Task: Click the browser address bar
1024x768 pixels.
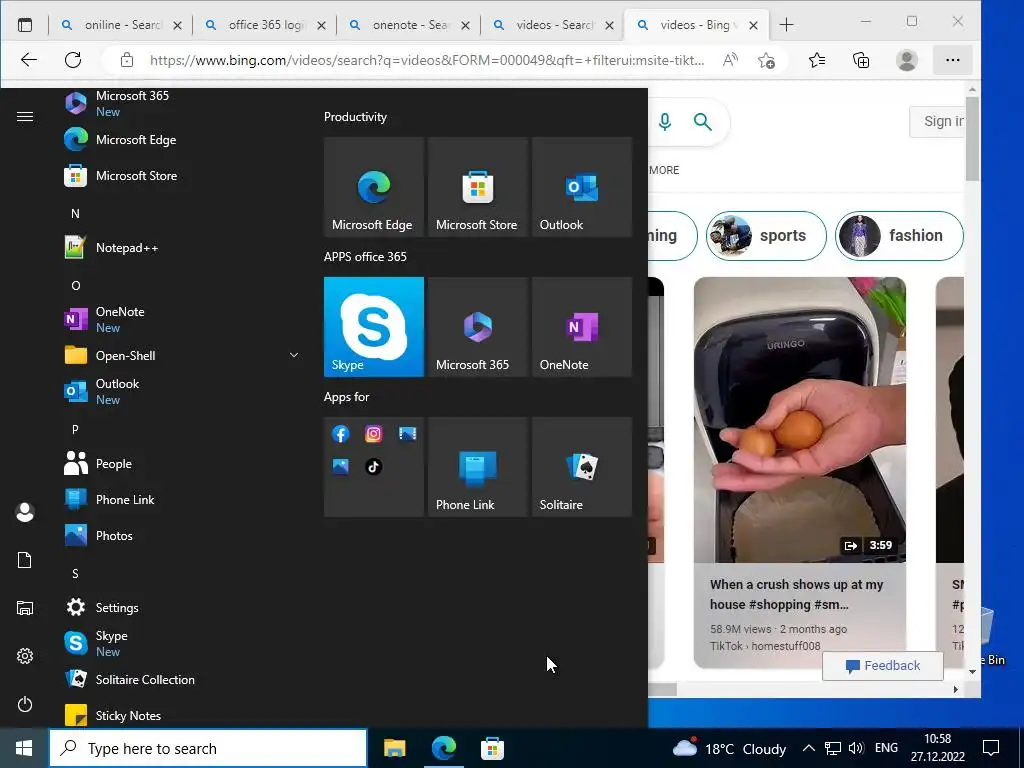Action: pos(427,61)
